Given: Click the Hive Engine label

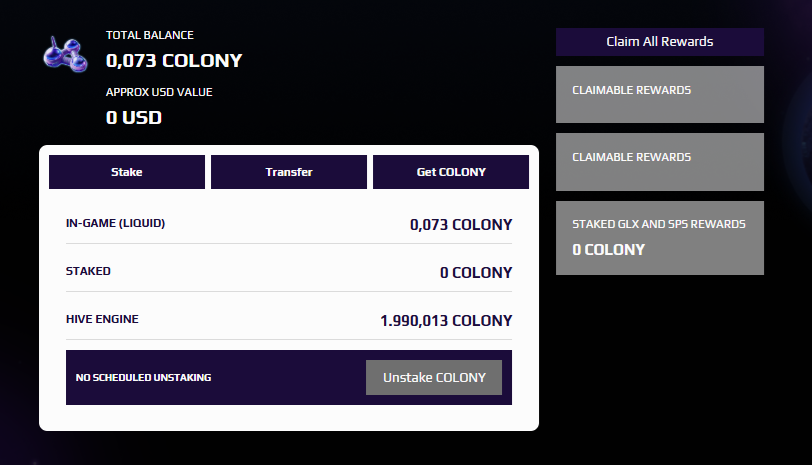Looking at the screenshot, I should click(102, 319).
